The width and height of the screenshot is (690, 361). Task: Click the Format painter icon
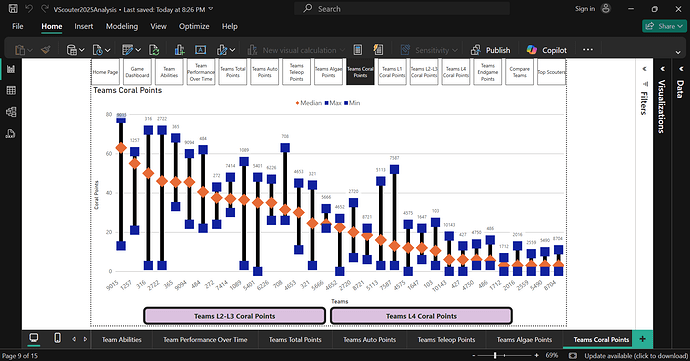coord(45,50)
